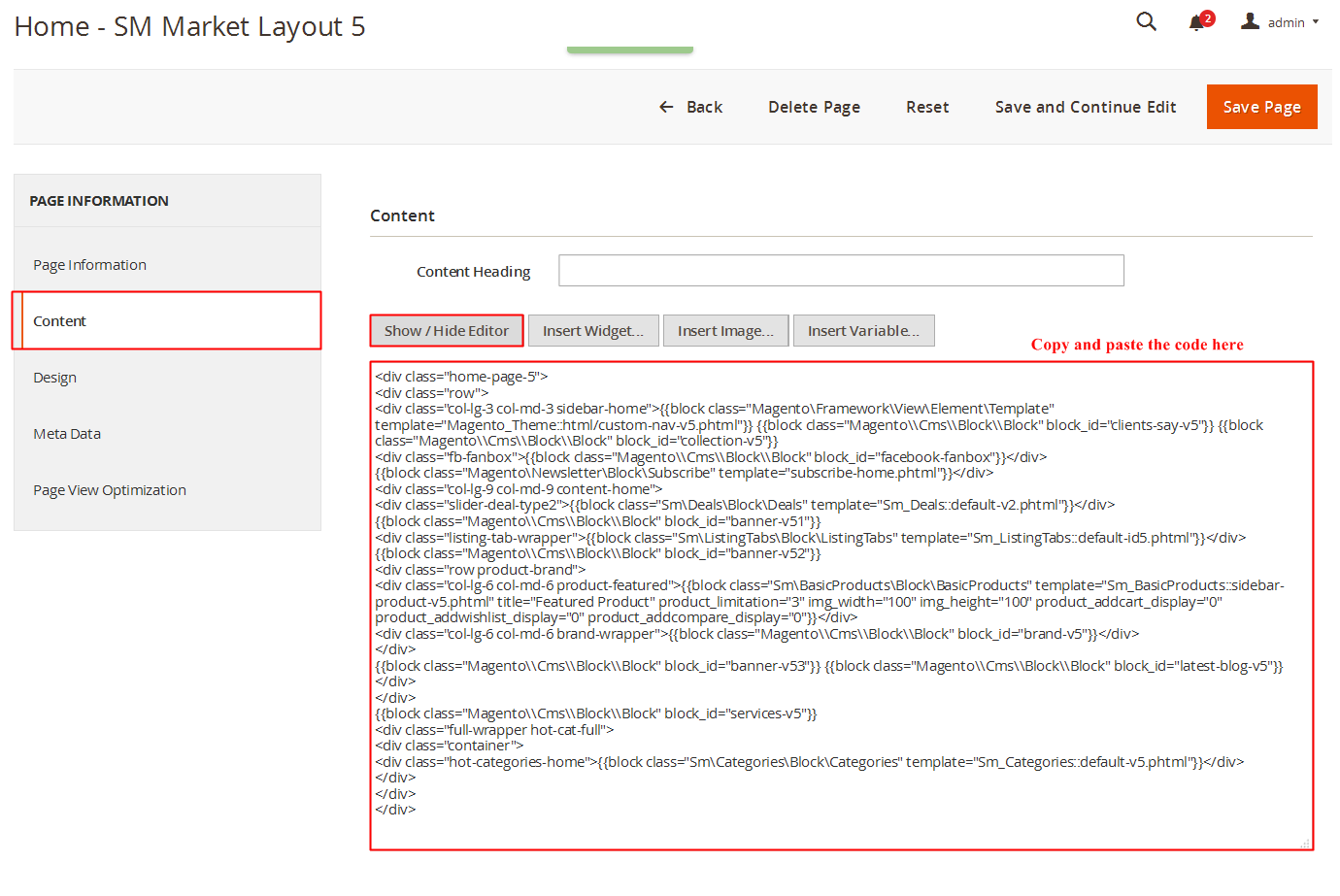Select the Content tab in sidebar
Viewport: 1340px width, 896px height.
pyautogui.click(x=167, y=321)
